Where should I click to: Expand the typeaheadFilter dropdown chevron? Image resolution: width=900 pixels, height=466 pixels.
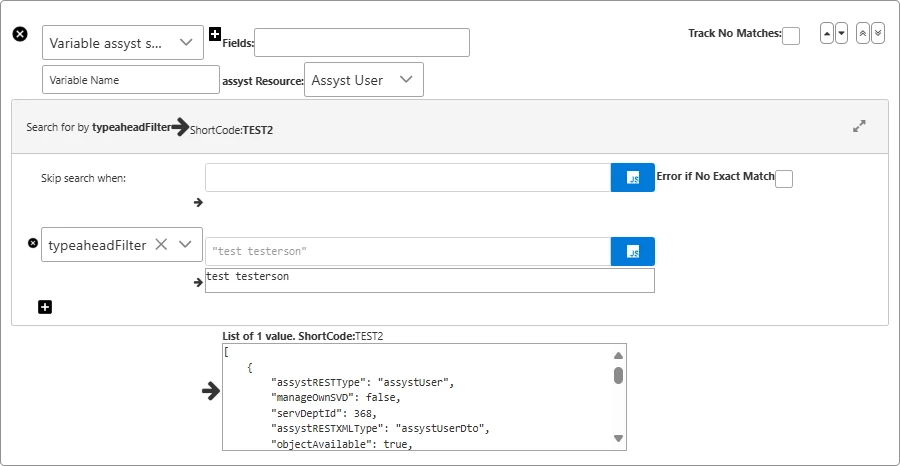point(185,244)
